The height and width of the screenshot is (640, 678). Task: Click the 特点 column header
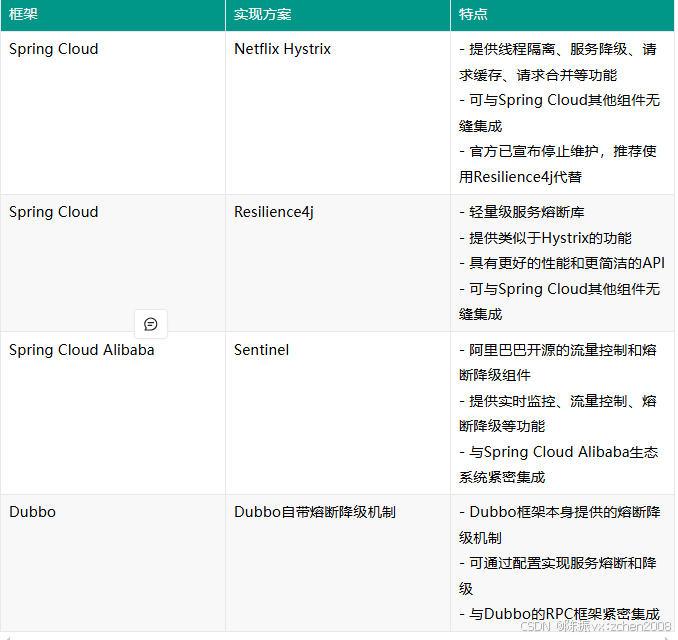pyautogui.click(x=562, y=15)
